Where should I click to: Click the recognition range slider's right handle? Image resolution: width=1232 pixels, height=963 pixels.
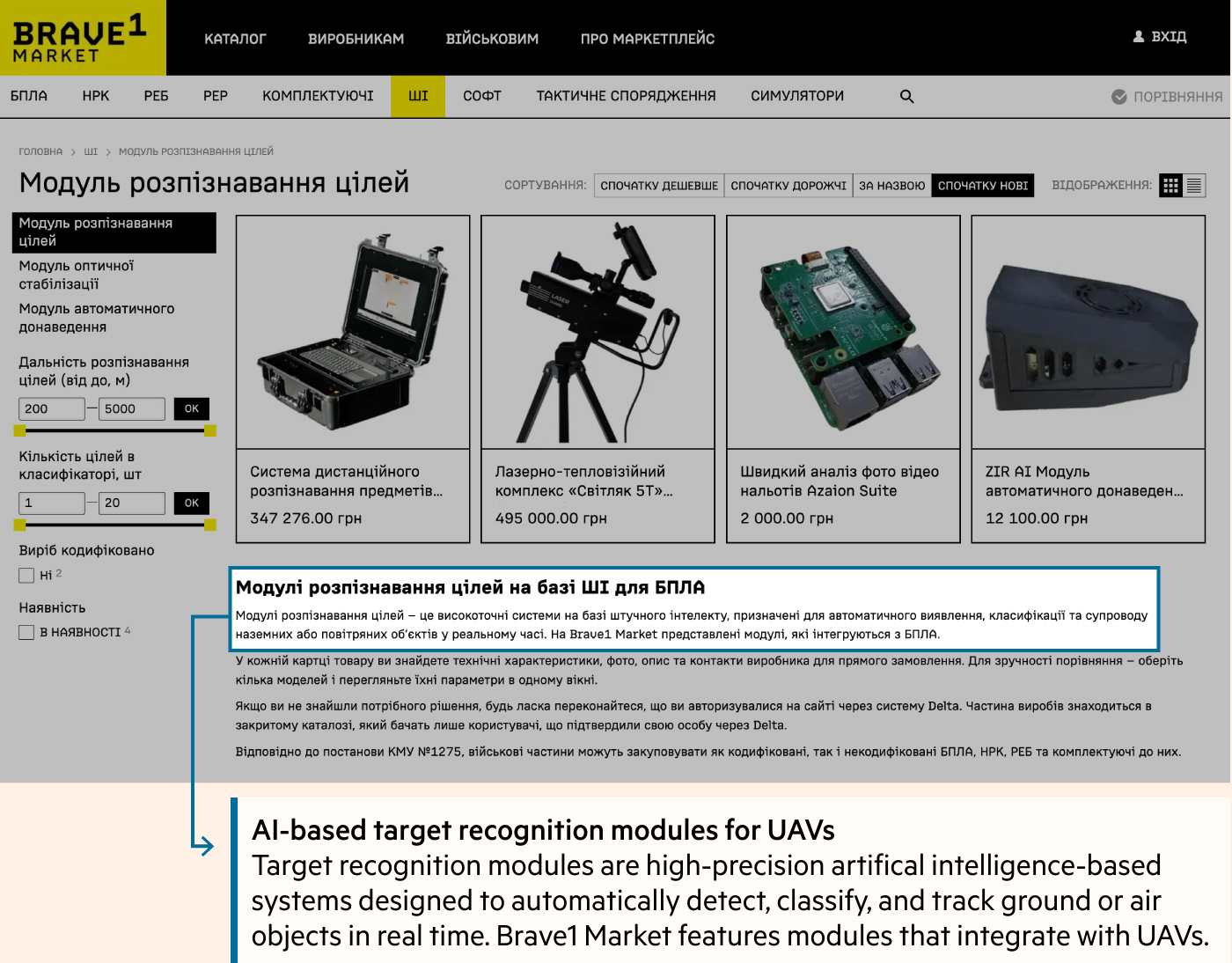click(x=210, y=430)
